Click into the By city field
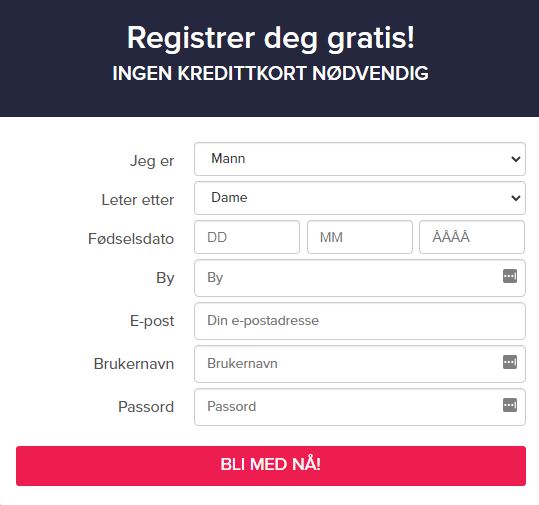This screenshot has height=505, width=539. tap(360, 278)
